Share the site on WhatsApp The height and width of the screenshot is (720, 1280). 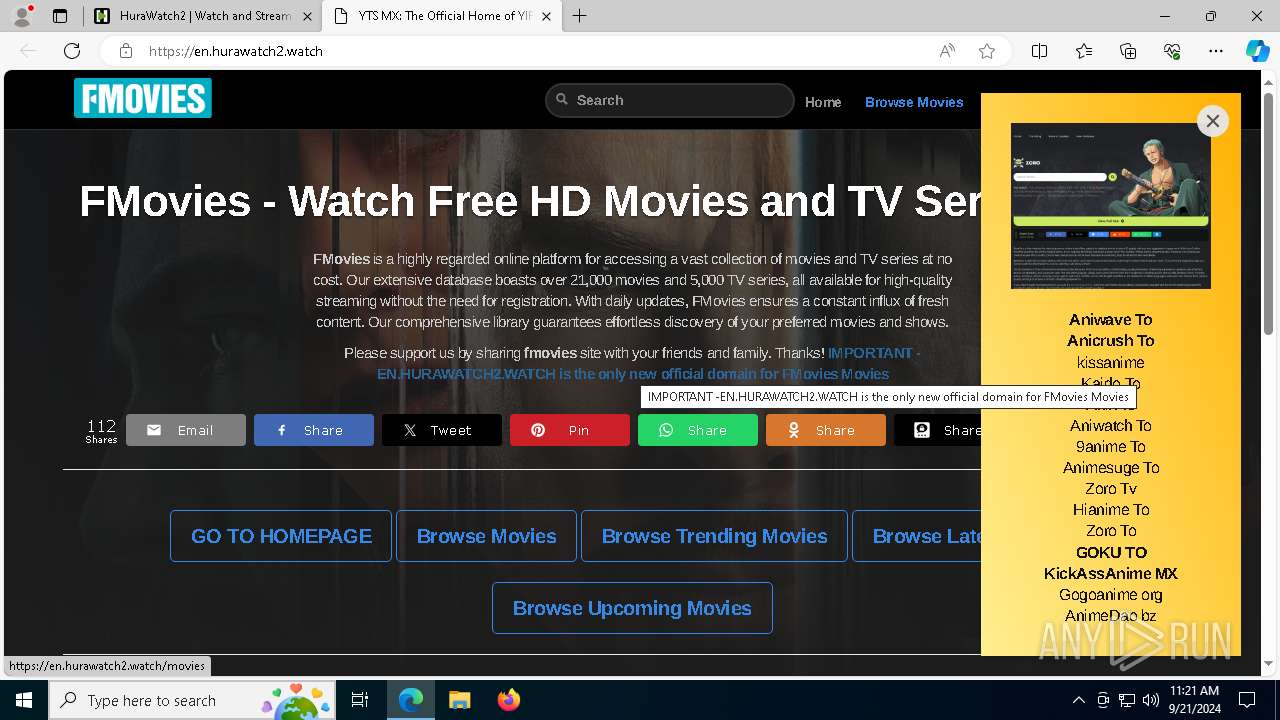(x=698, y=430)
